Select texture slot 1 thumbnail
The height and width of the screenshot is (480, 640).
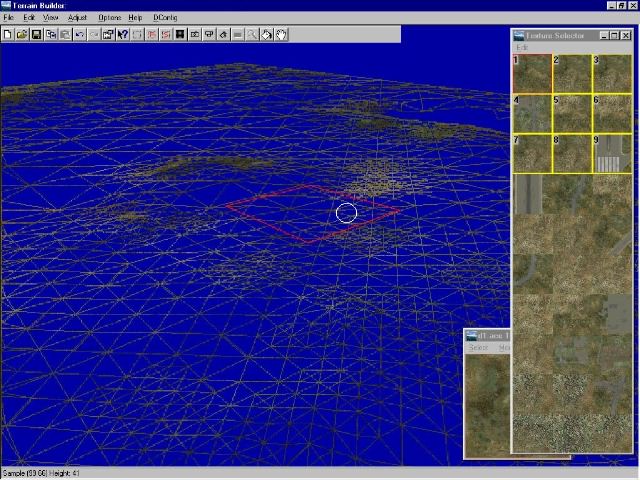(532, 74)
